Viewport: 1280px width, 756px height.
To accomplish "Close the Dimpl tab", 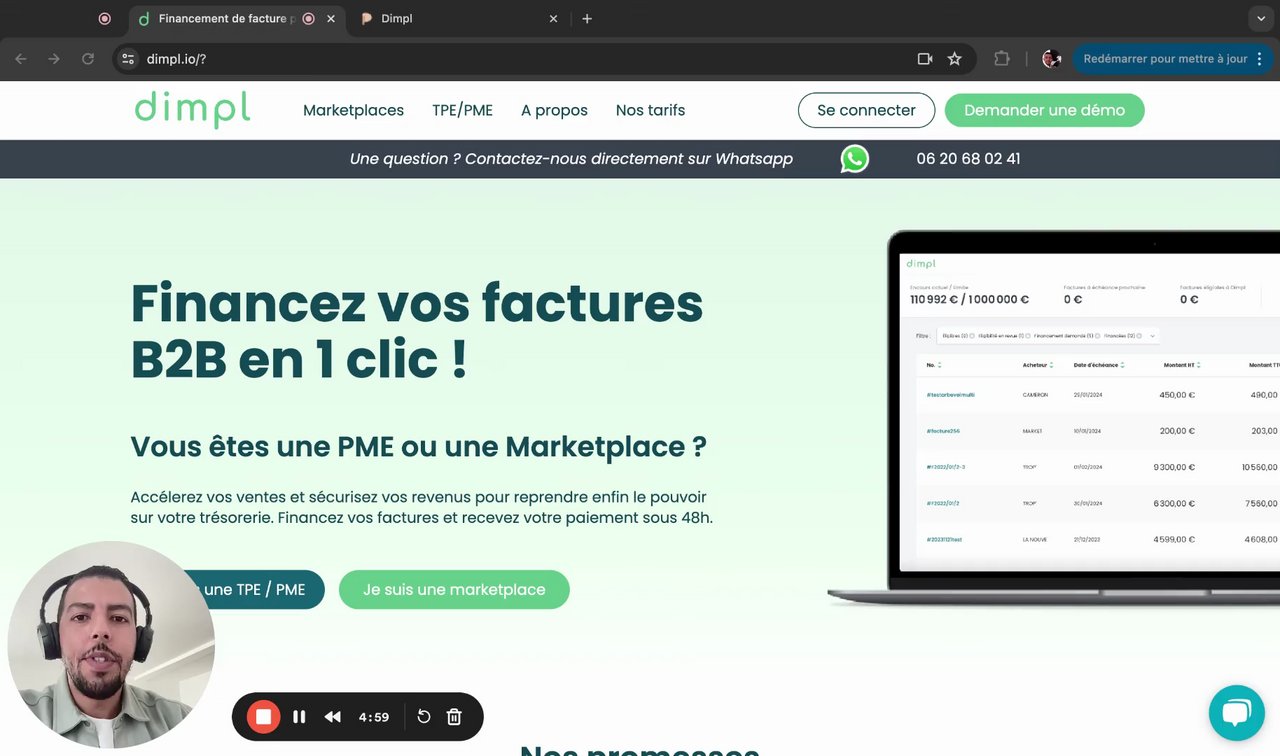I will point(554,19).
